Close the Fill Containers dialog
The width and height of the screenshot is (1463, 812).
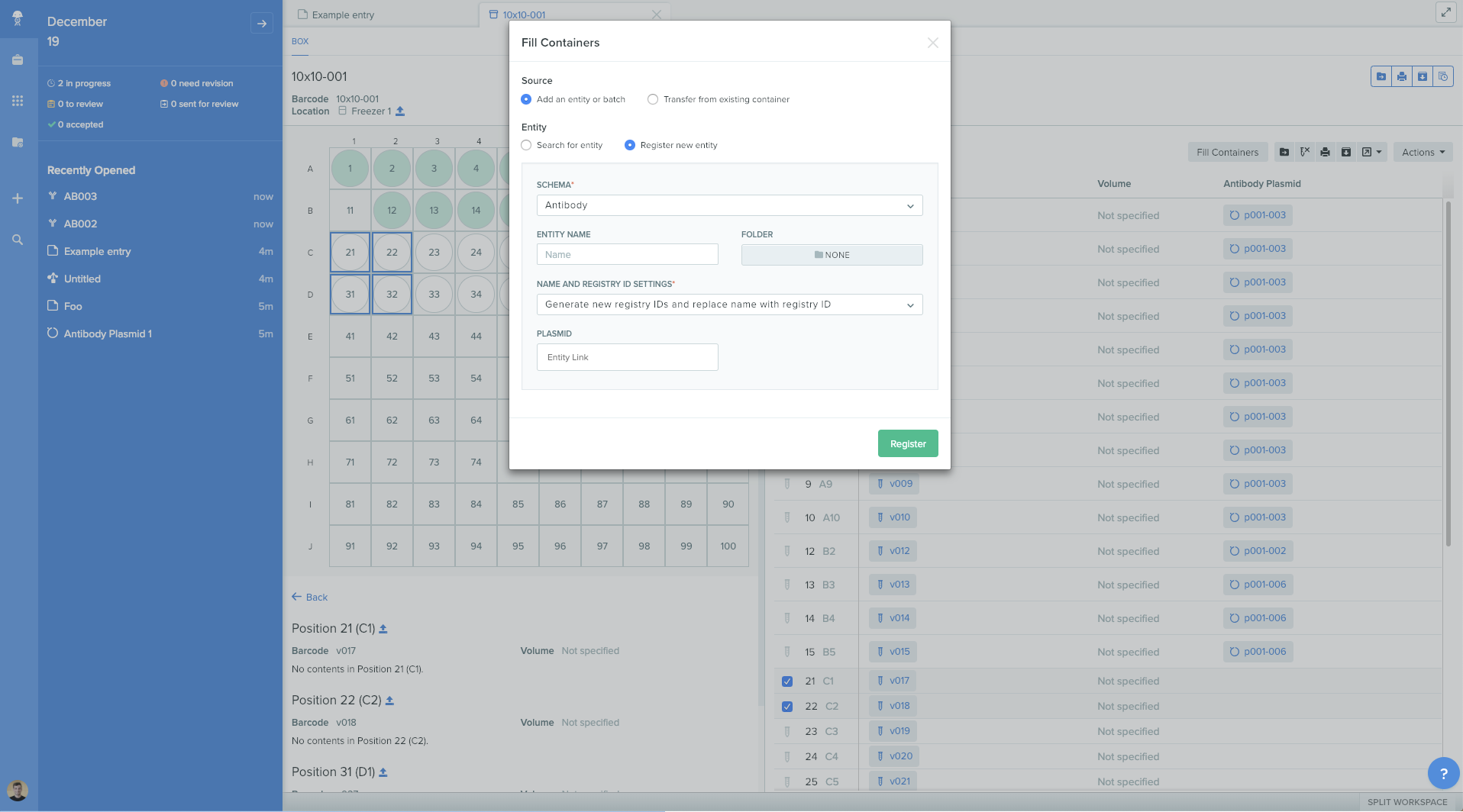(932, 43)
